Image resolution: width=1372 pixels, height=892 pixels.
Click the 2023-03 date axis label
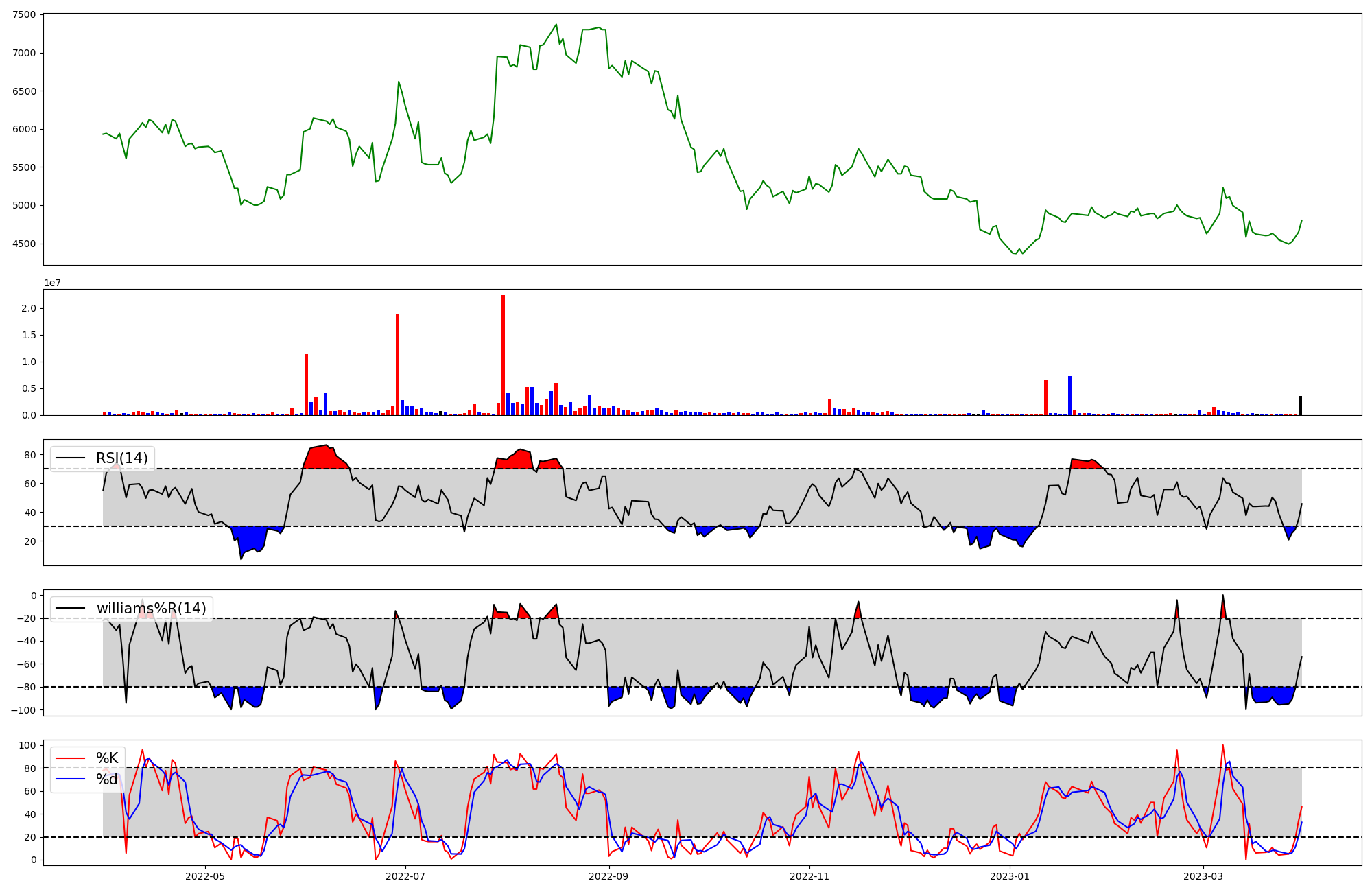point(1204,876)
